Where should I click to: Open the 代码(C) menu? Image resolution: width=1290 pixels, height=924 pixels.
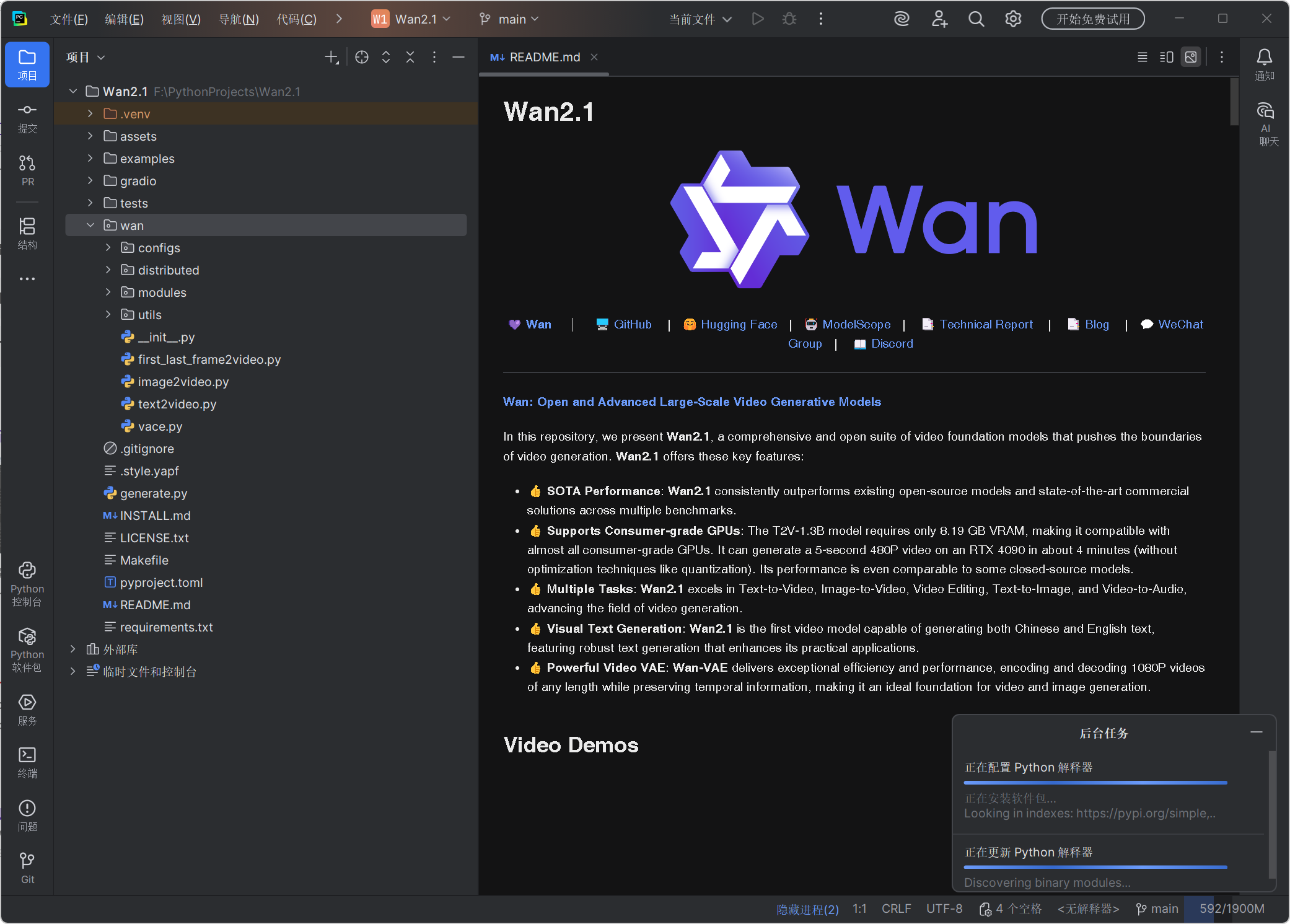(296, 19)
